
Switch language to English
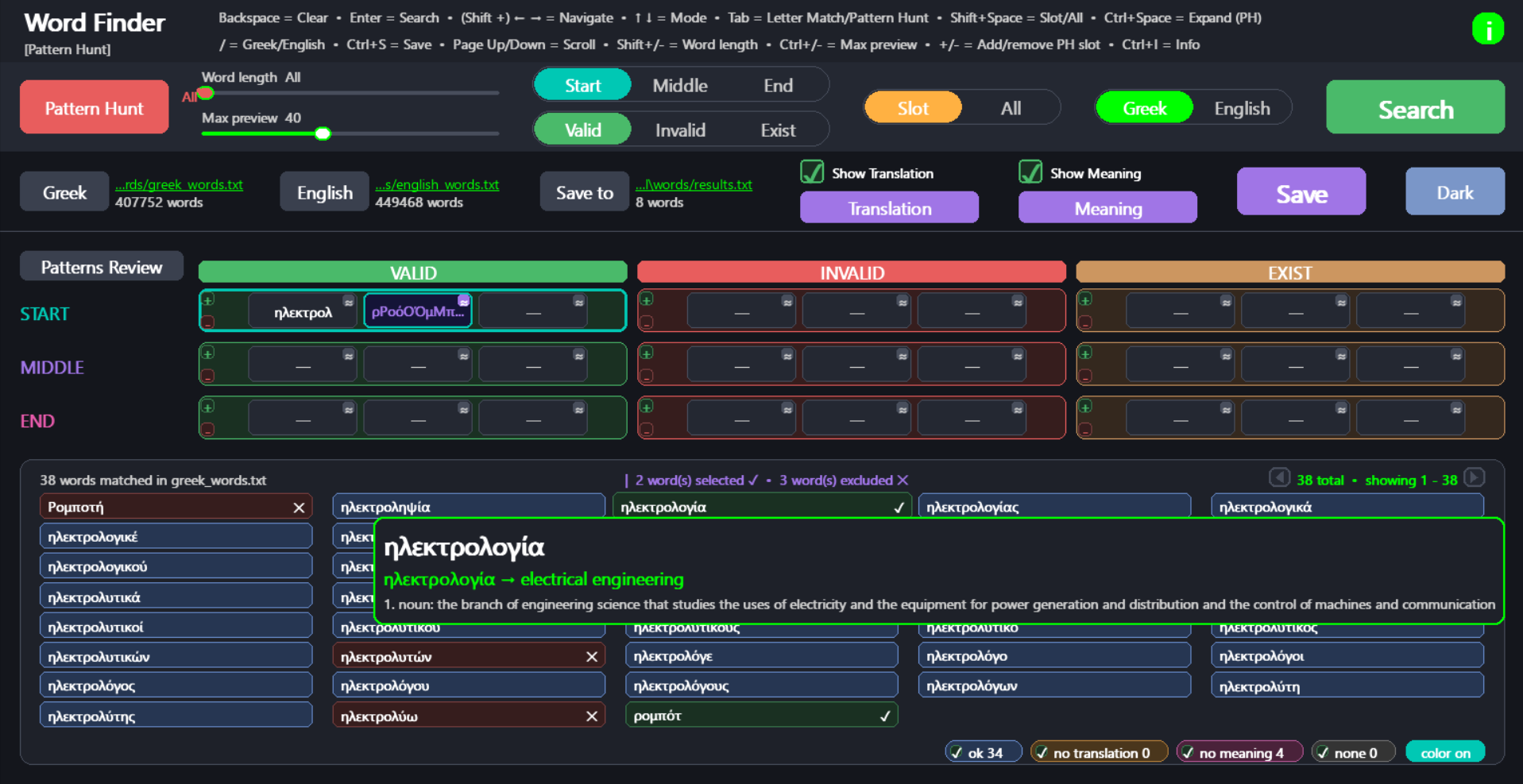pyautogui.click(x=1242, y=108)
